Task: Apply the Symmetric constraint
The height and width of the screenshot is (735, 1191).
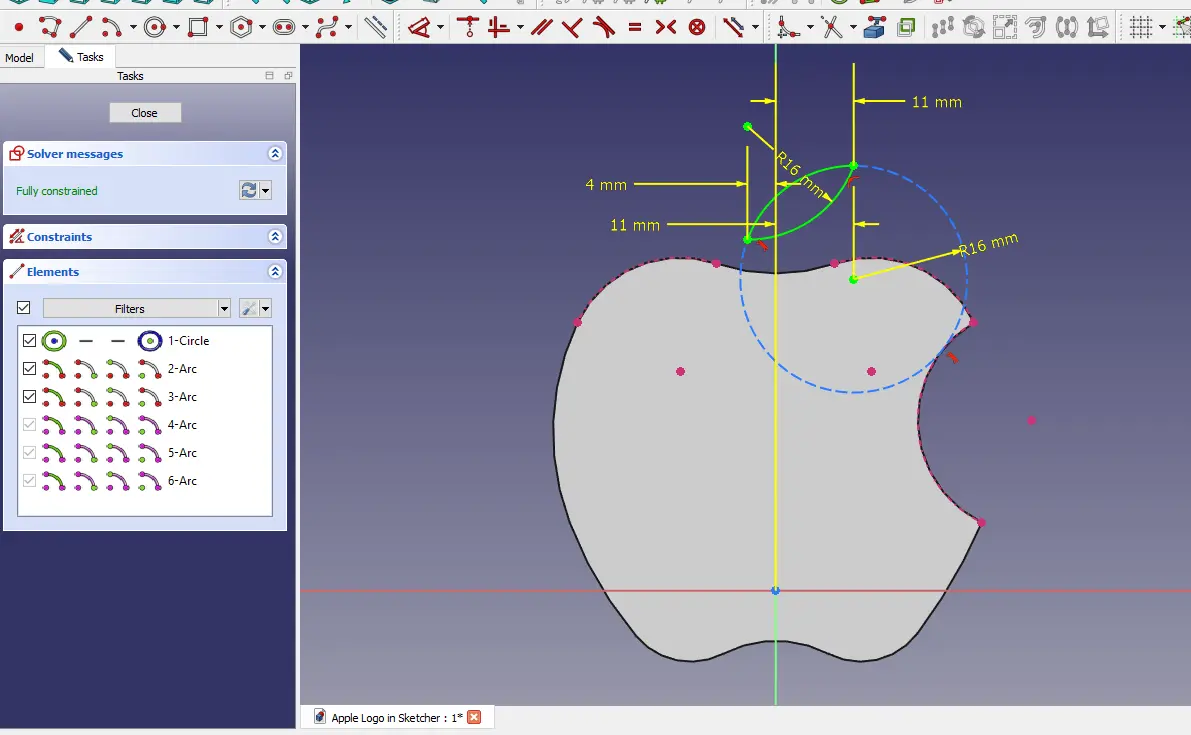Action: [x=666, y=27]
